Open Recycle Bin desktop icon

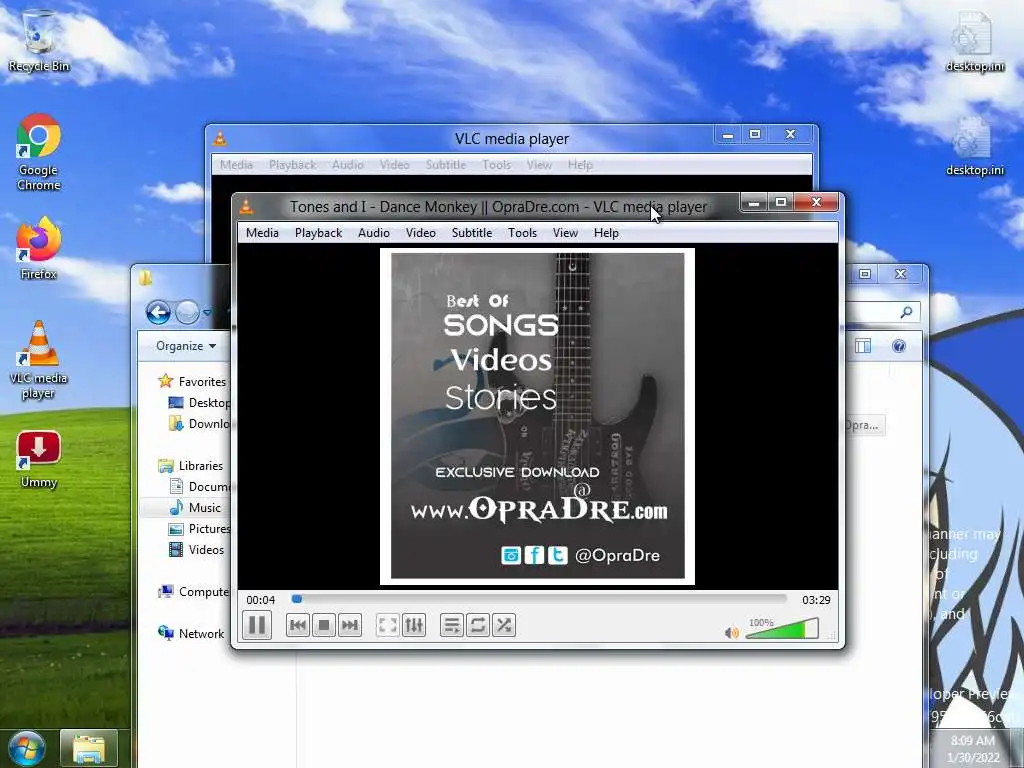(x=39, y=40)
